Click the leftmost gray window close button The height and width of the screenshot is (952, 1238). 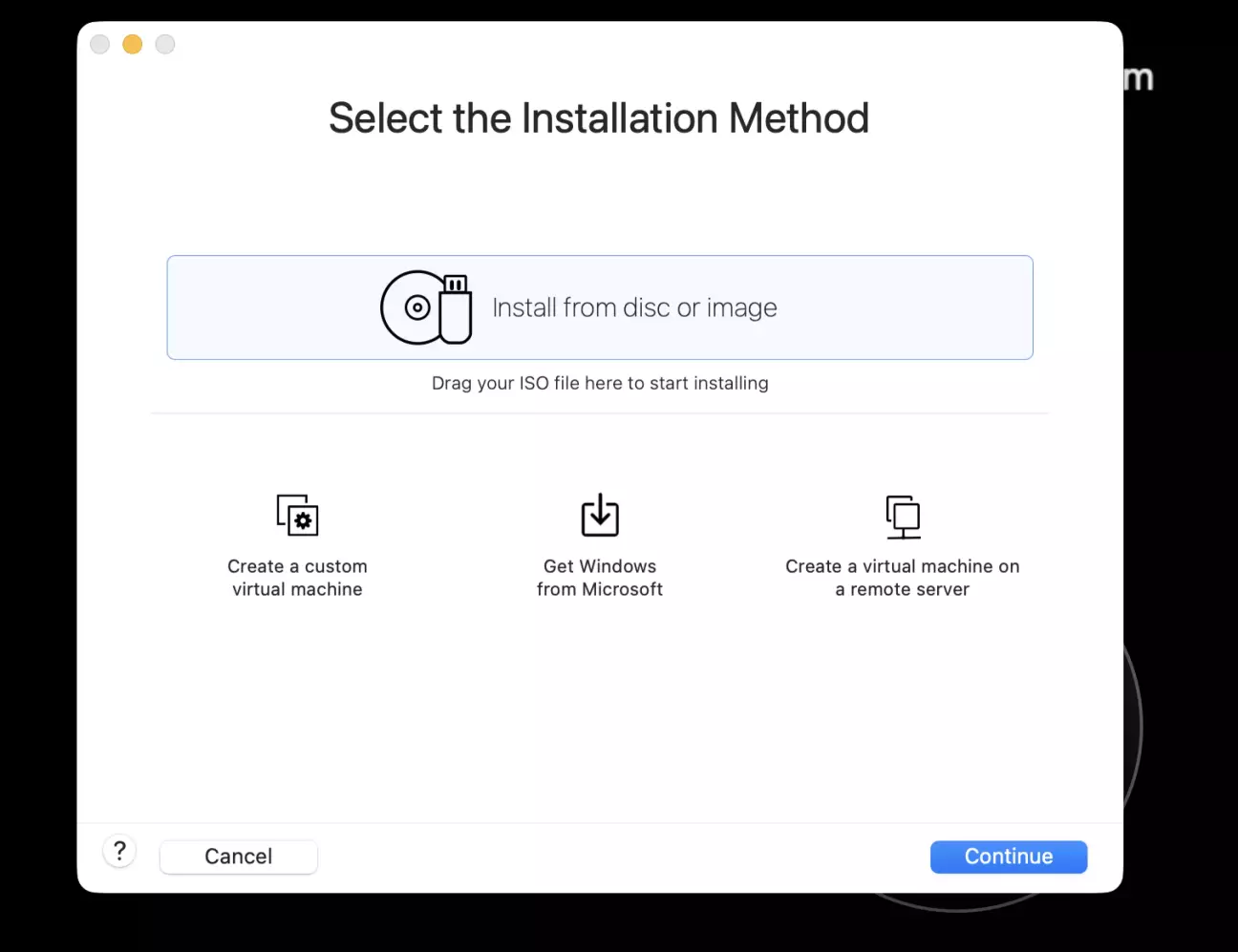click(100, 45)
